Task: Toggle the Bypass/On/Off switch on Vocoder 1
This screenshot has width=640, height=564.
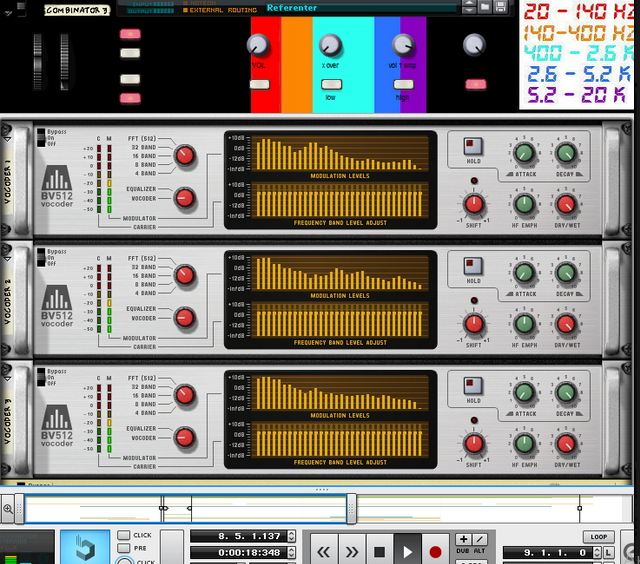Action: point(41,138)
